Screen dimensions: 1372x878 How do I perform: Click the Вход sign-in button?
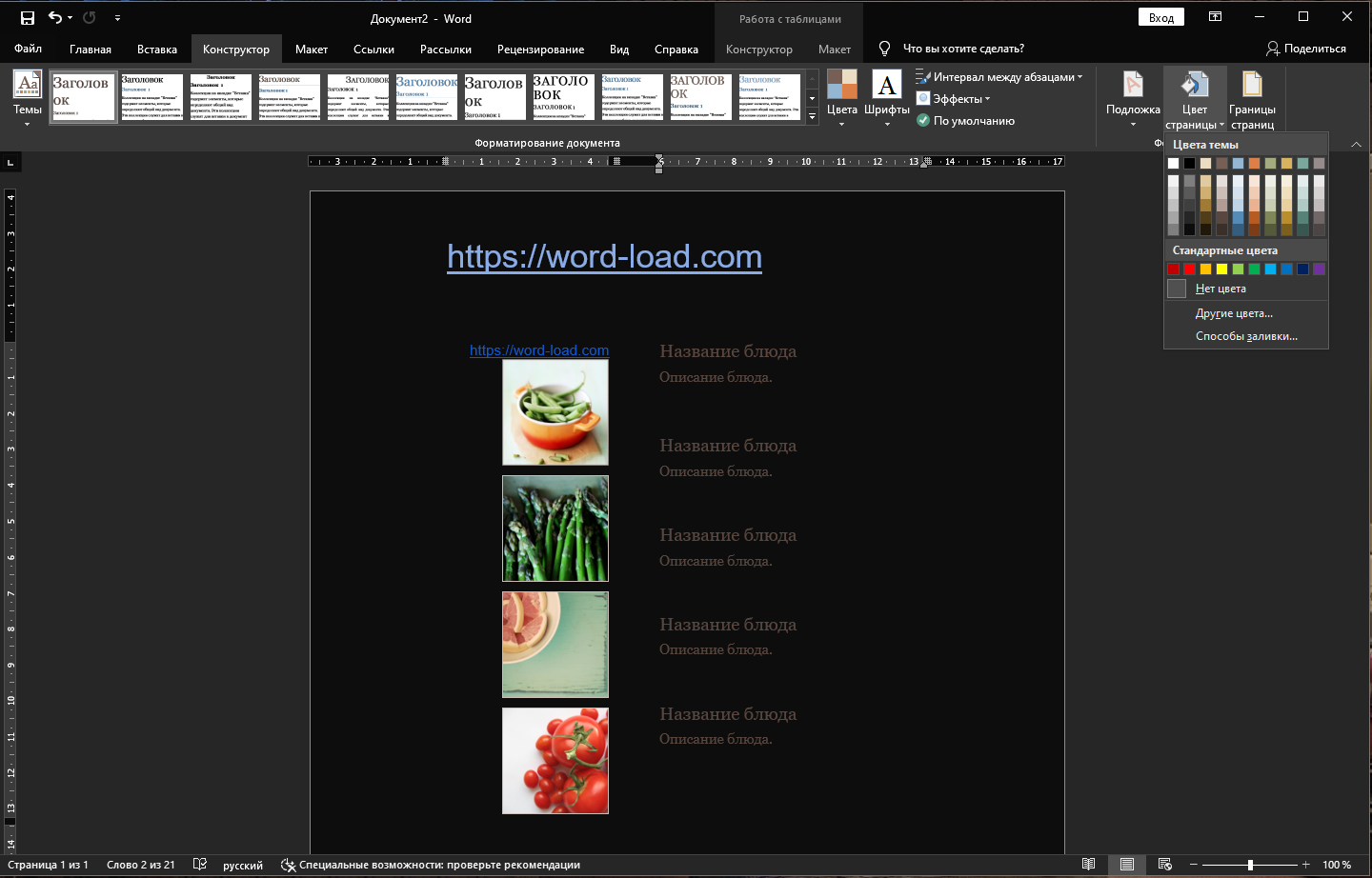[1160, 18]
